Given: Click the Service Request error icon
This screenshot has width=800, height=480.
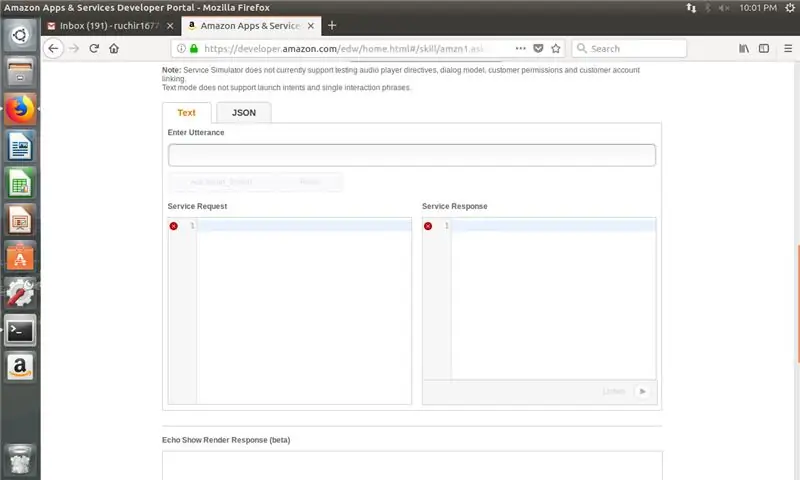Looking at the screenshot, I should (x=173, y=226).
